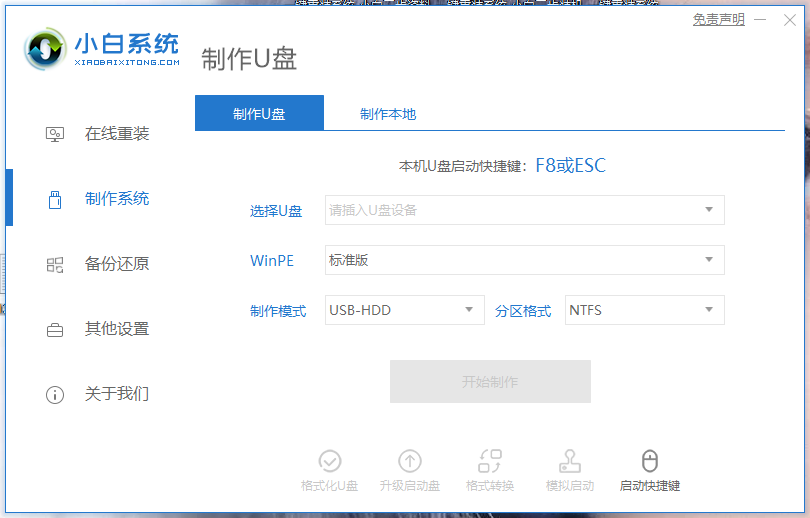Click the 选择U盘 field label
Screen dimensions: 810x518
(276, 211)
